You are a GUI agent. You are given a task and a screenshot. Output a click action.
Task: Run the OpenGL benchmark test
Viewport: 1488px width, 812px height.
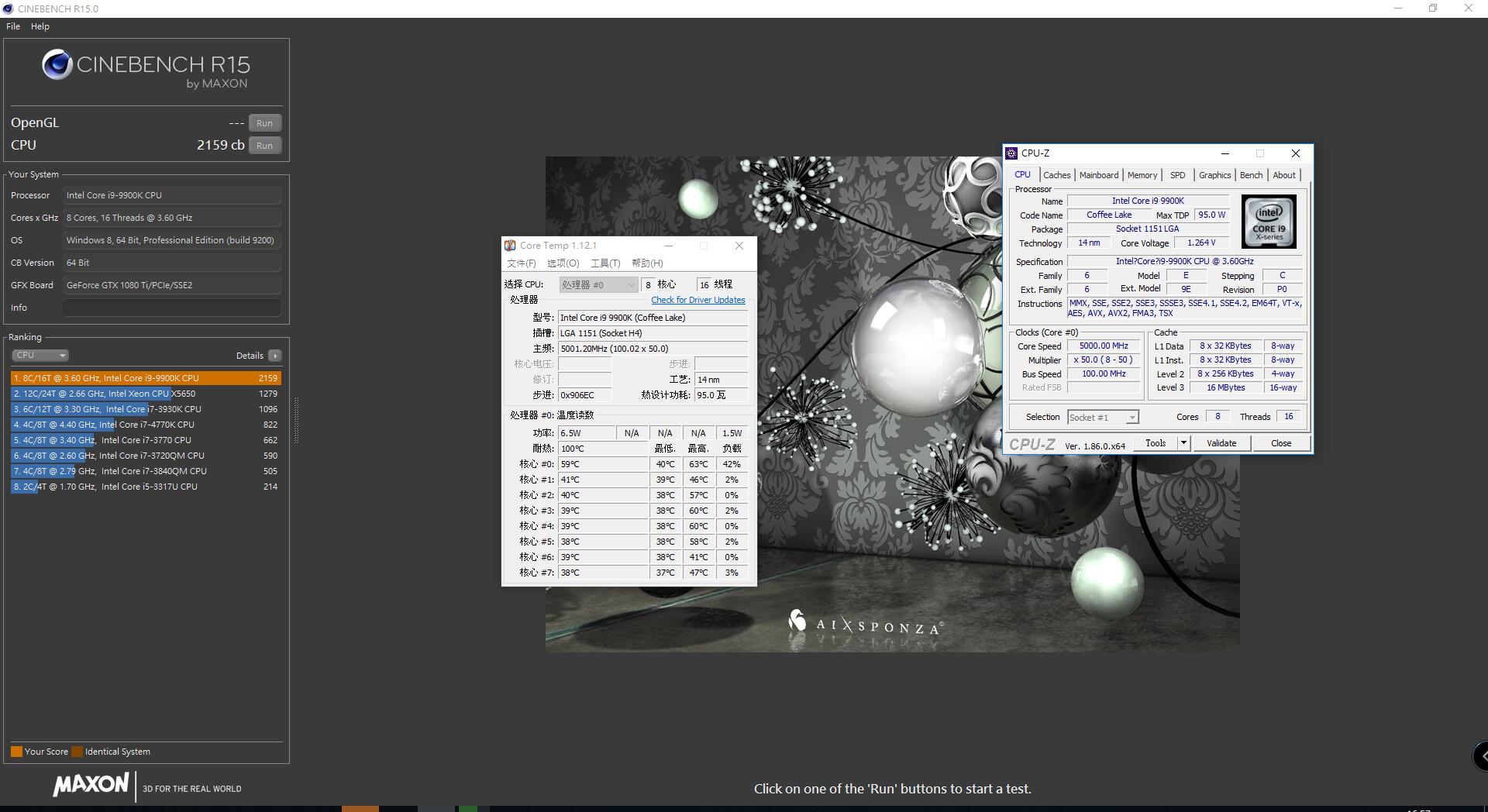coord(264,123)
